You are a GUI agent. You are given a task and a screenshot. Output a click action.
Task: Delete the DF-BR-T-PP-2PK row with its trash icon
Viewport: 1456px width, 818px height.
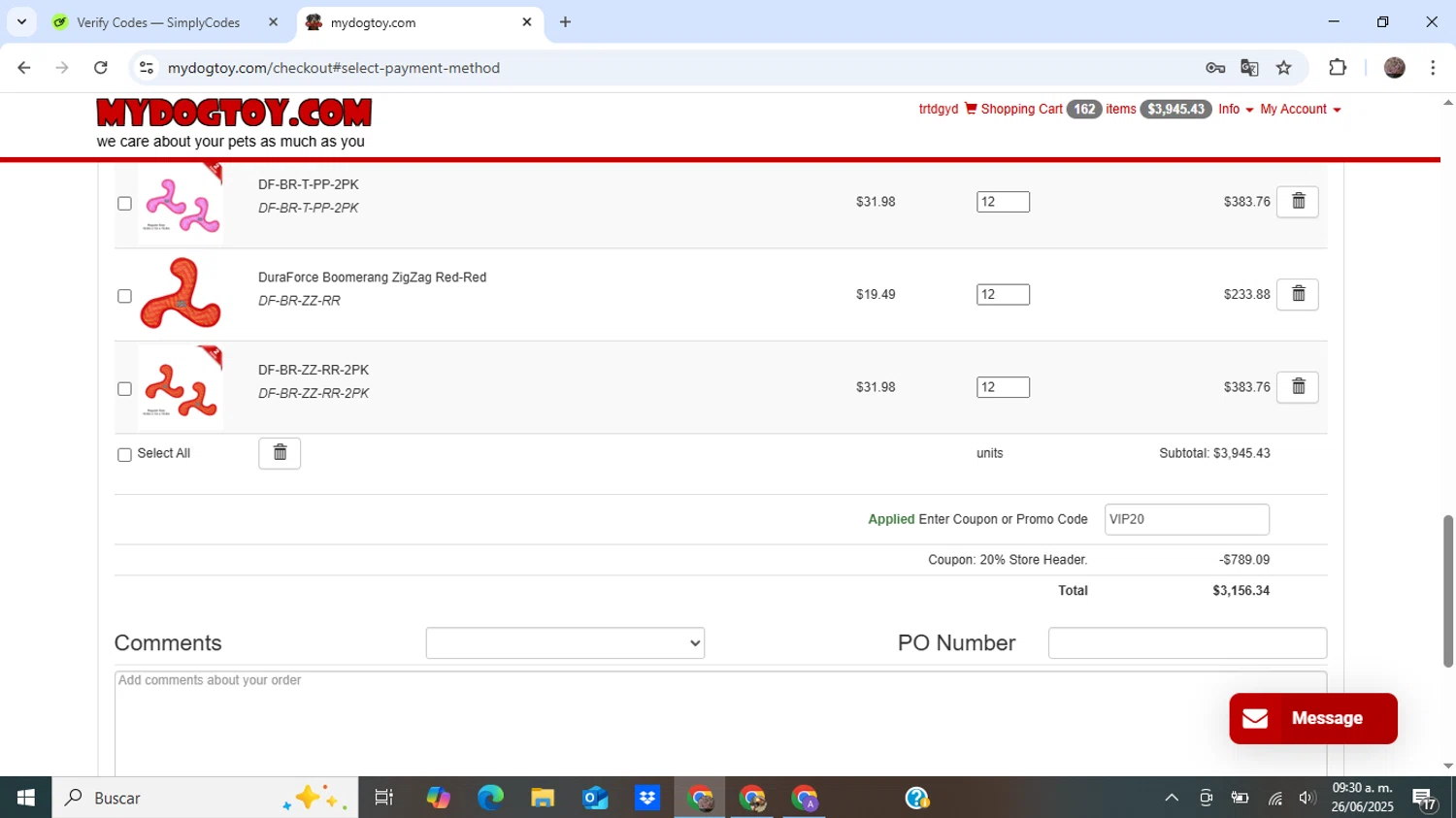1297,202
